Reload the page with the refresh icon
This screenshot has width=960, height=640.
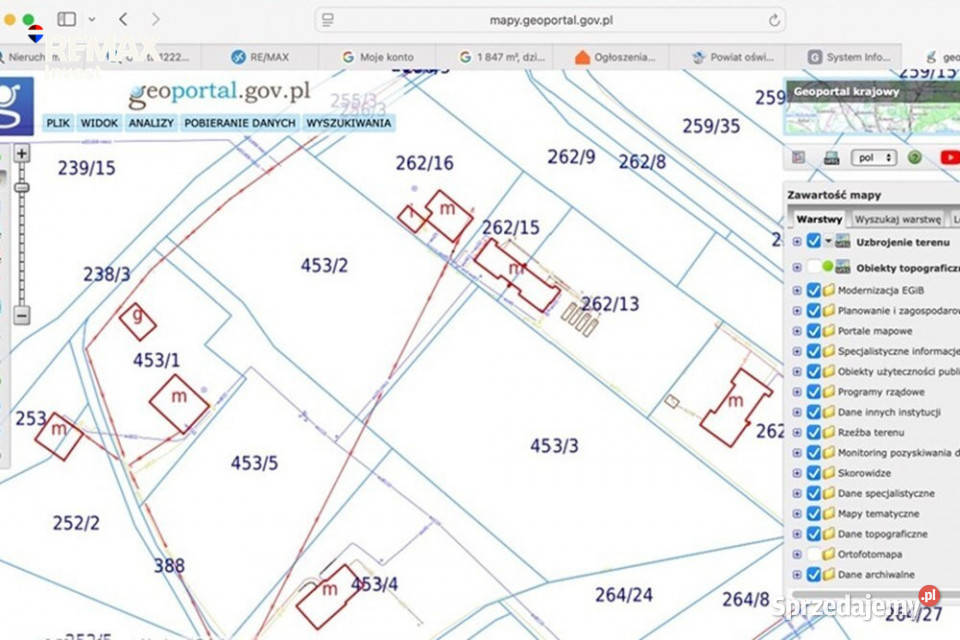pyautogui.click(x=774, y=20)
